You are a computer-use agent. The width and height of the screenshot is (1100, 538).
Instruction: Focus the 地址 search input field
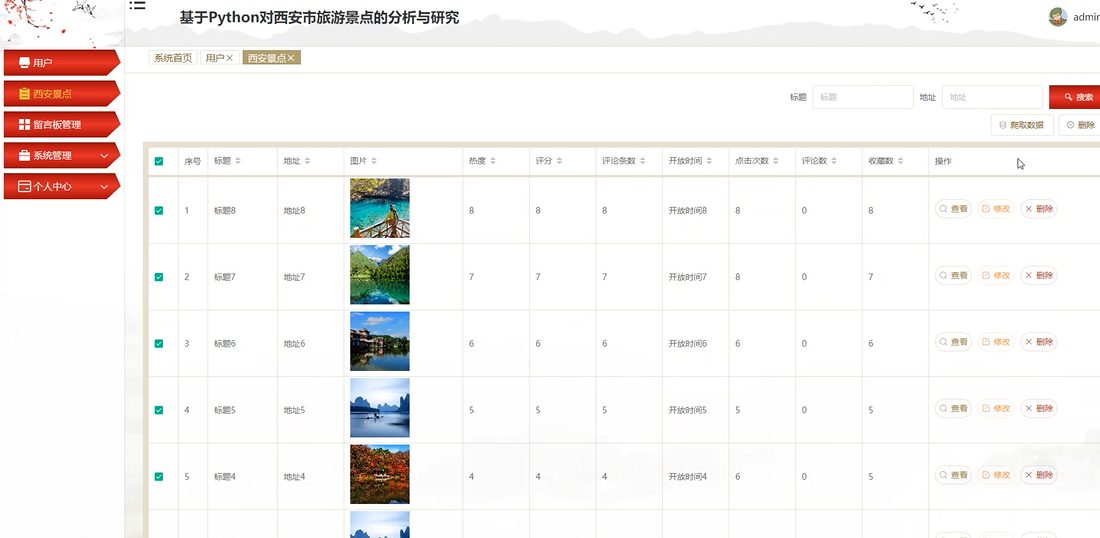click(x=993, y=97)
